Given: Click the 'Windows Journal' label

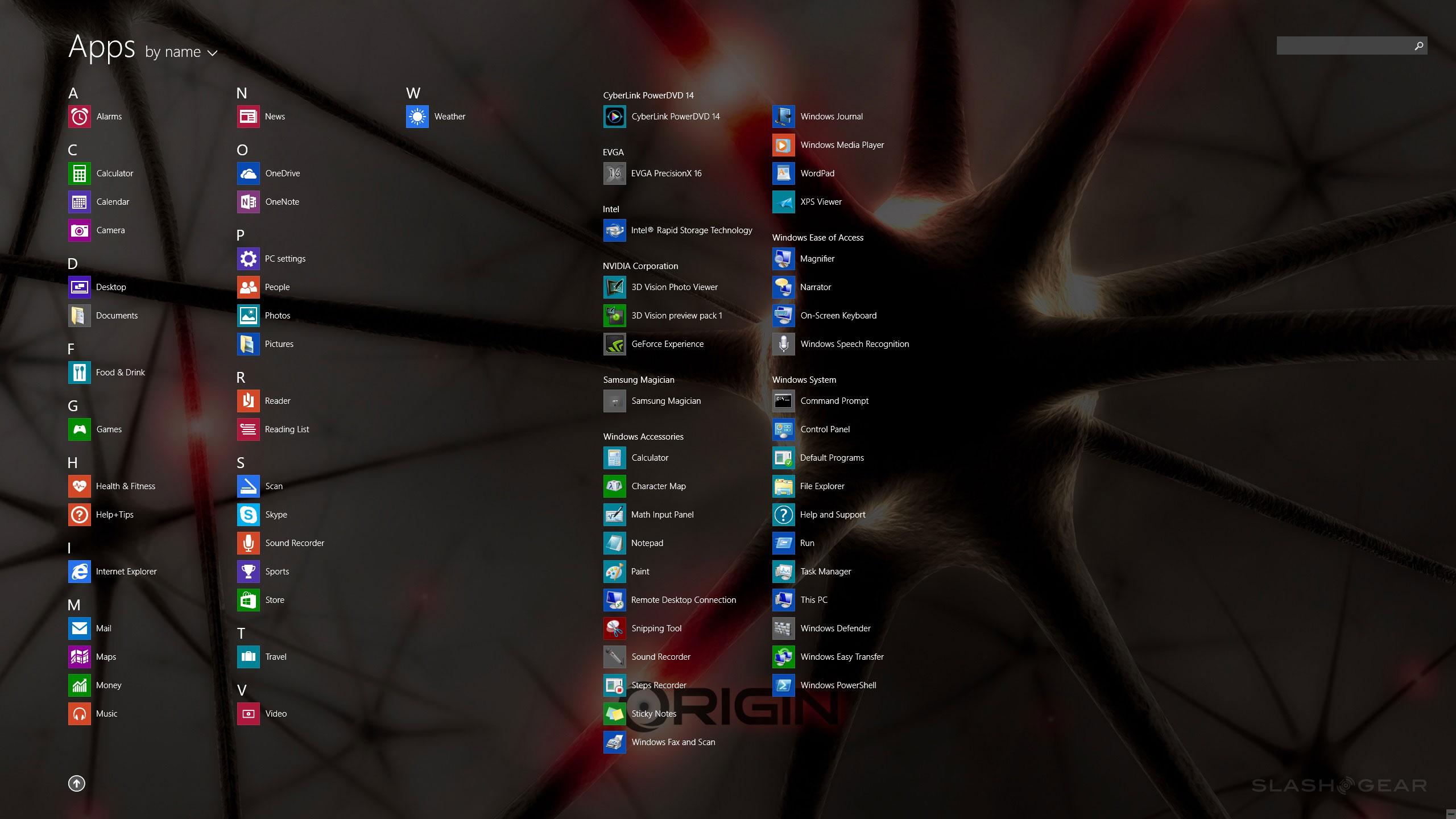Looking at the screenshot, I should click(x=832, y=117).
